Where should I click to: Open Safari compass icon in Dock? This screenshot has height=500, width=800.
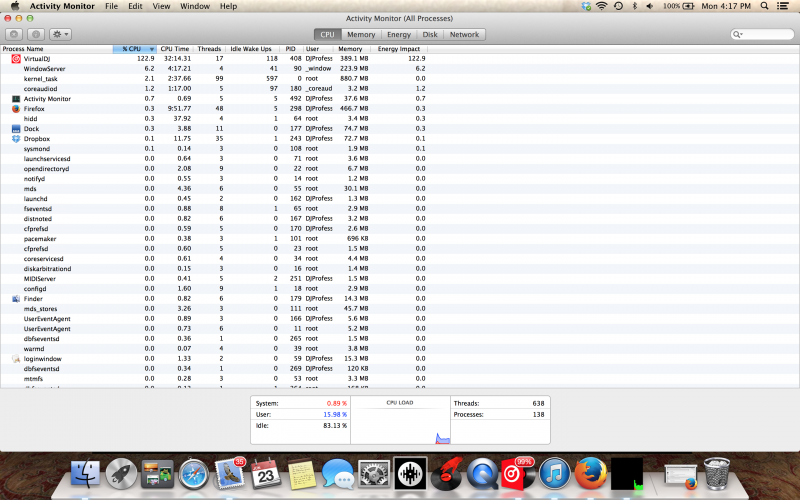tap(193, 473)
